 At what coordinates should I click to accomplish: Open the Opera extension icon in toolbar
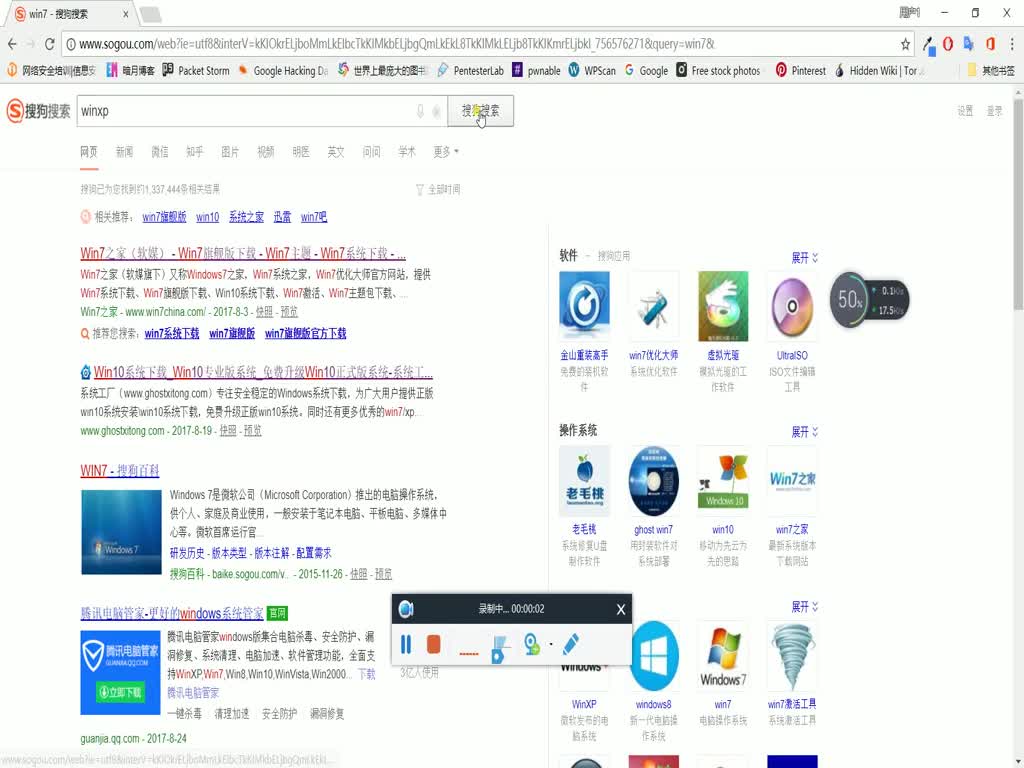coord(948,44)
